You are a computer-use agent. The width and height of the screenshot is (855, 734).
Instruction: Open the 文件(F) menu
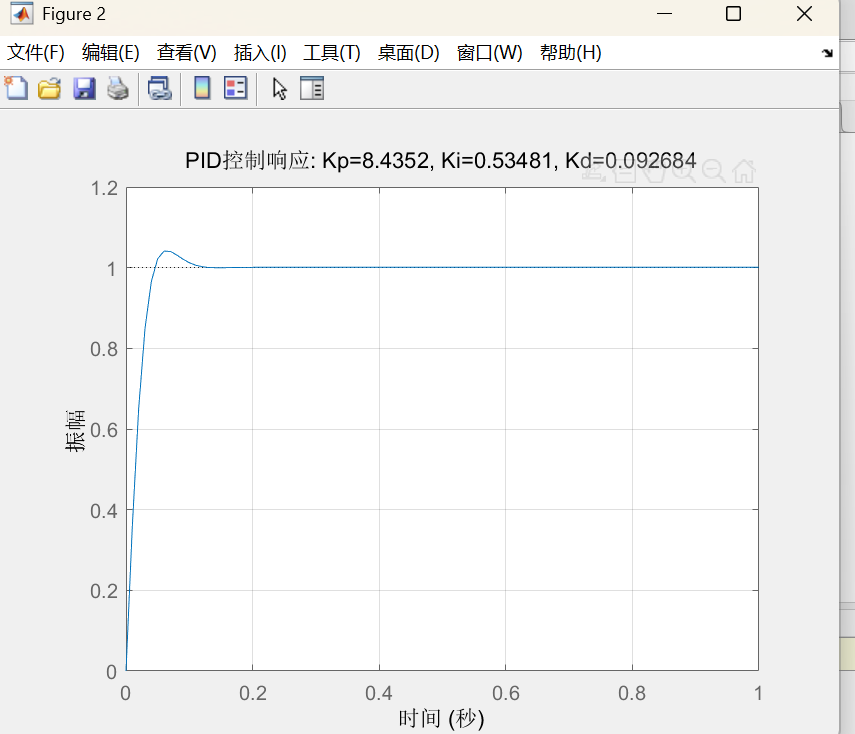tap(35, 53)
